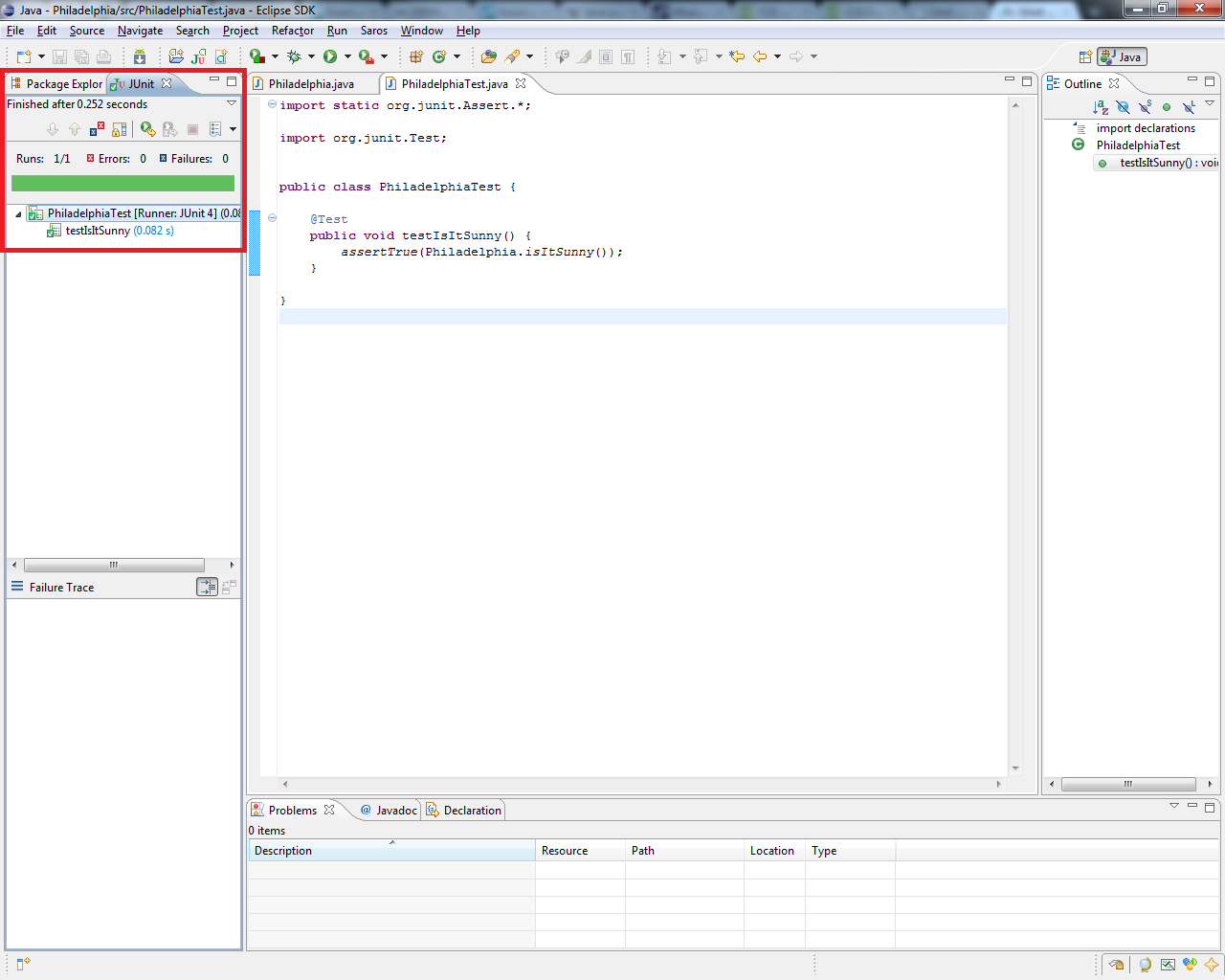The width and height of the screenshot is (1225, 980).
Task: Select testIsItSunny in the JUnit results
Action: (x=98, y=231)
